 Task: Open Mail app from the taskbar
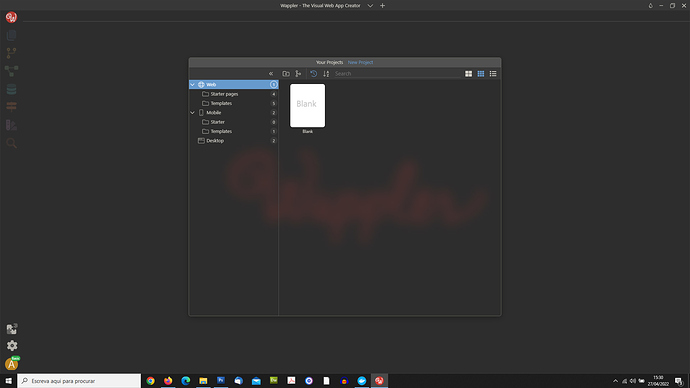tap(256, 381)
